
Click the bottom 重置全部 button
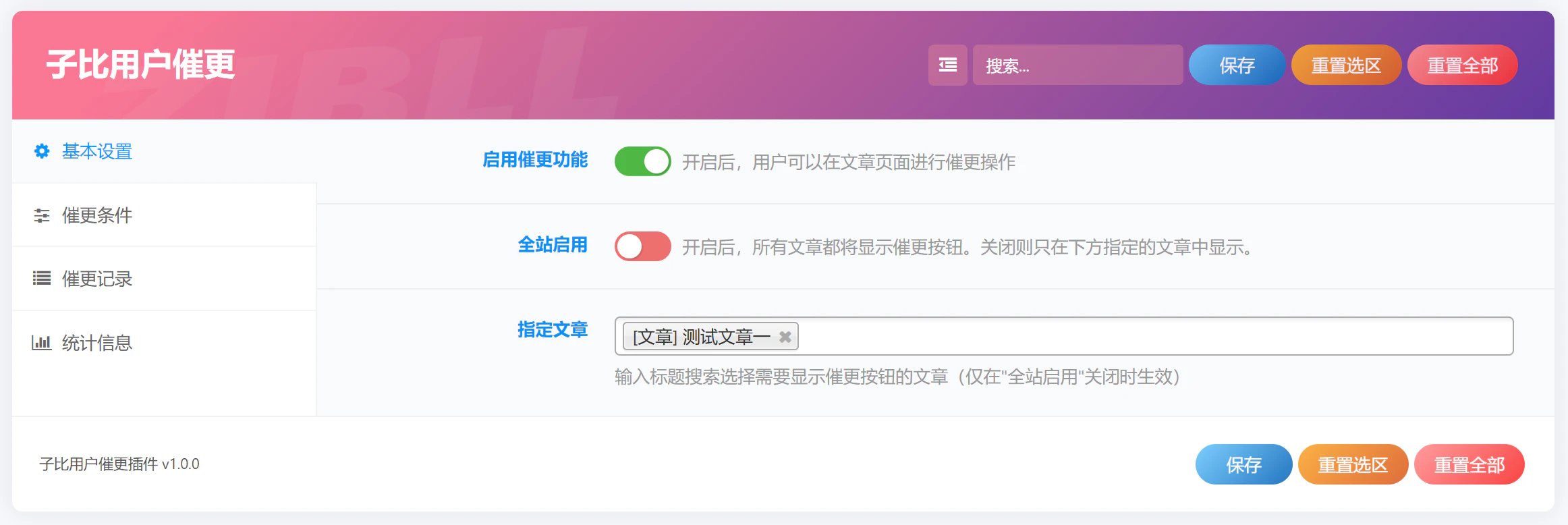1469,464
